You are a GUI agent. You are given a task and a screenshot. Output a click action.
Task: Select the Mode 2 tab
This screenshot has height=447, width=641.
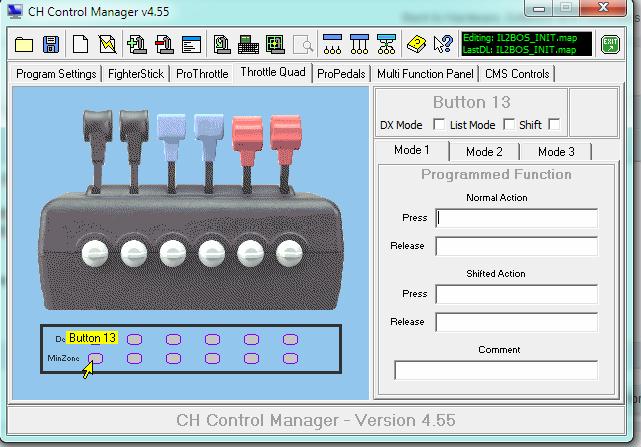(x=484, y=152)
